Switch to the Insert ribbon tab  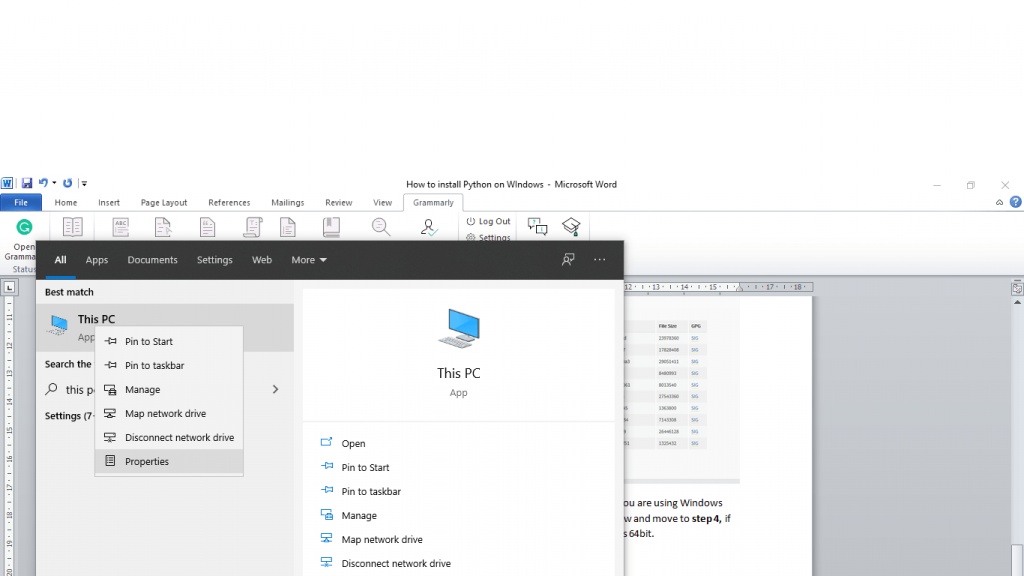(109, 202)
